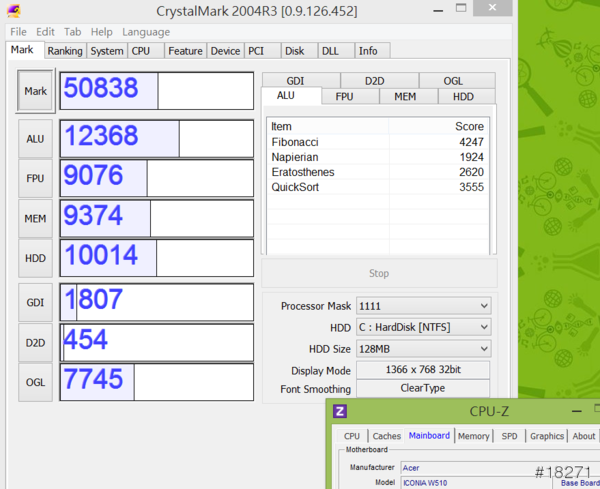600x489 pixels.
Task: Launch the OGL benchmark
Action: pos(35,381)
